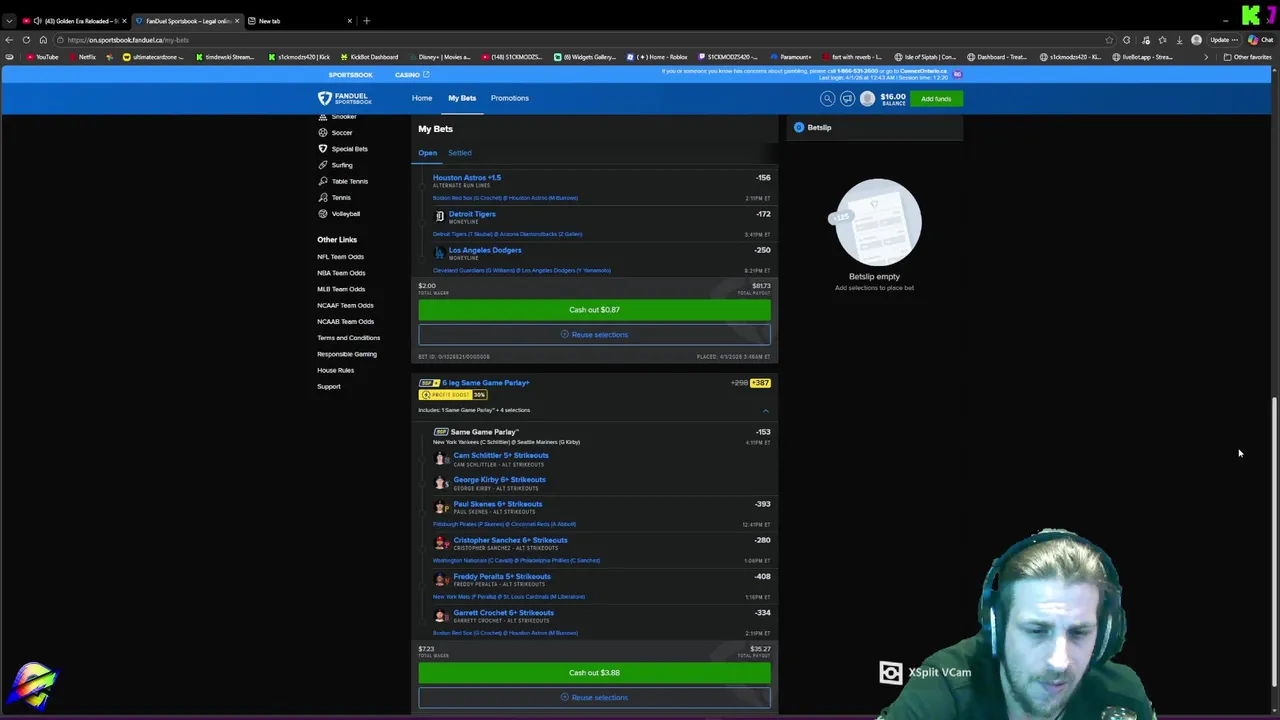Image resolution: width=1280 pixels, height=720 pixels.
Task: Open House Rules link
Action: [x=335, y=370]
